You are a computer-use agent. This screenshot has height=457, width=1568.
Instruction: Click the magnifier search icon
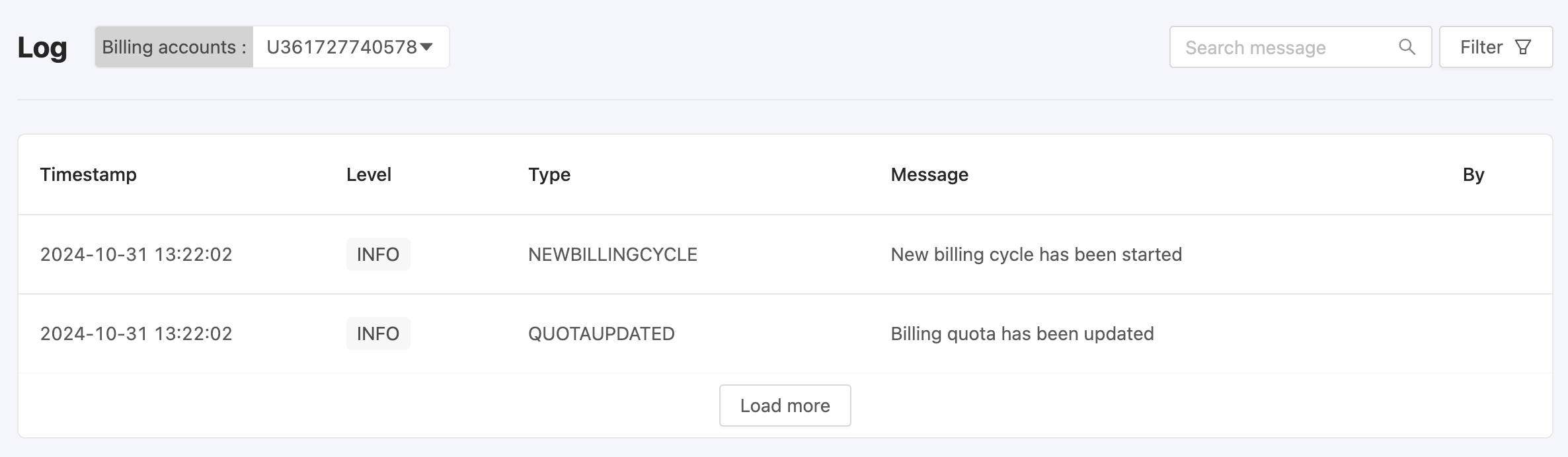(x=1407, y=47)
